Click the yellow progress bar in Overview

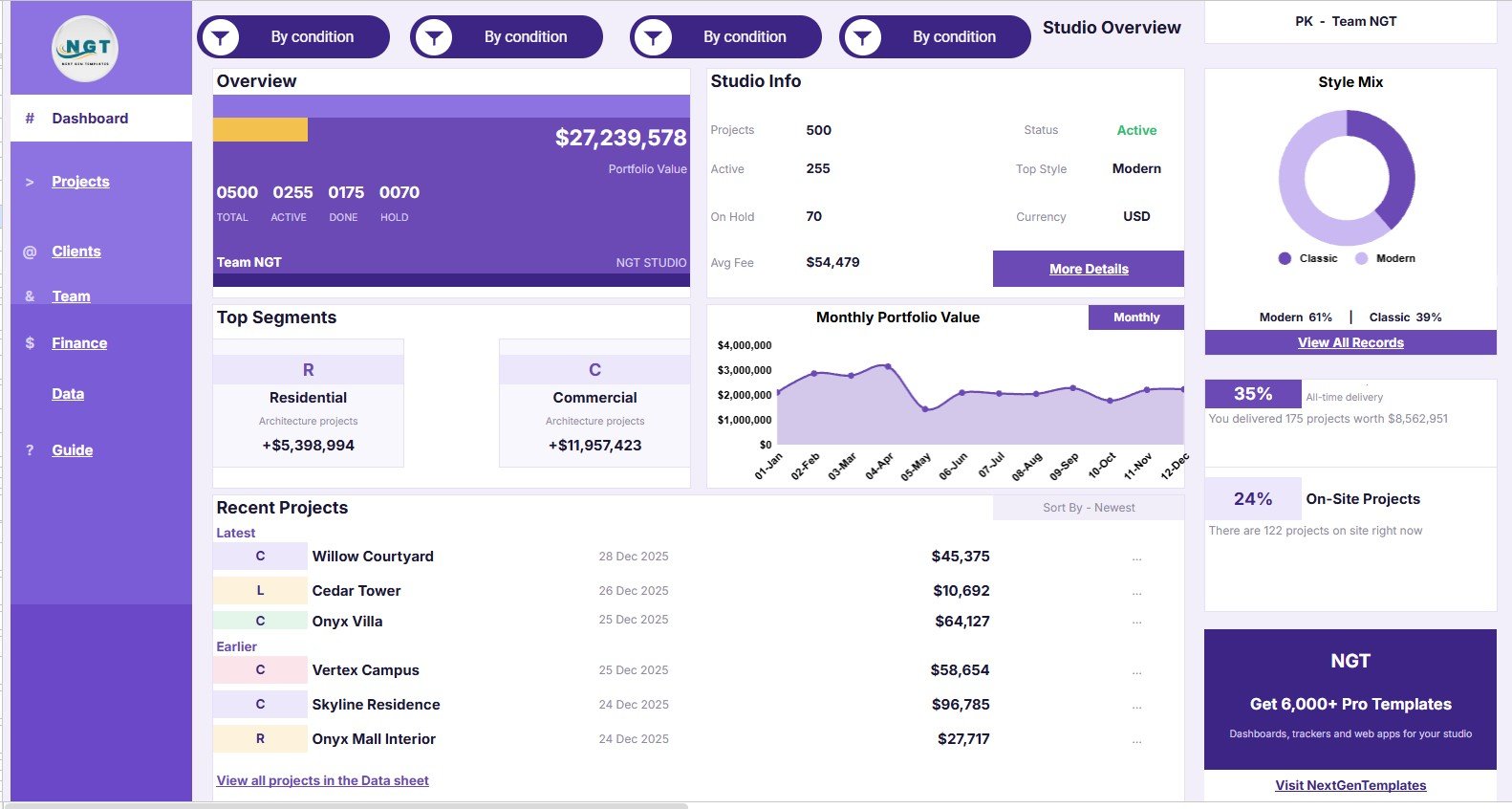260,130
